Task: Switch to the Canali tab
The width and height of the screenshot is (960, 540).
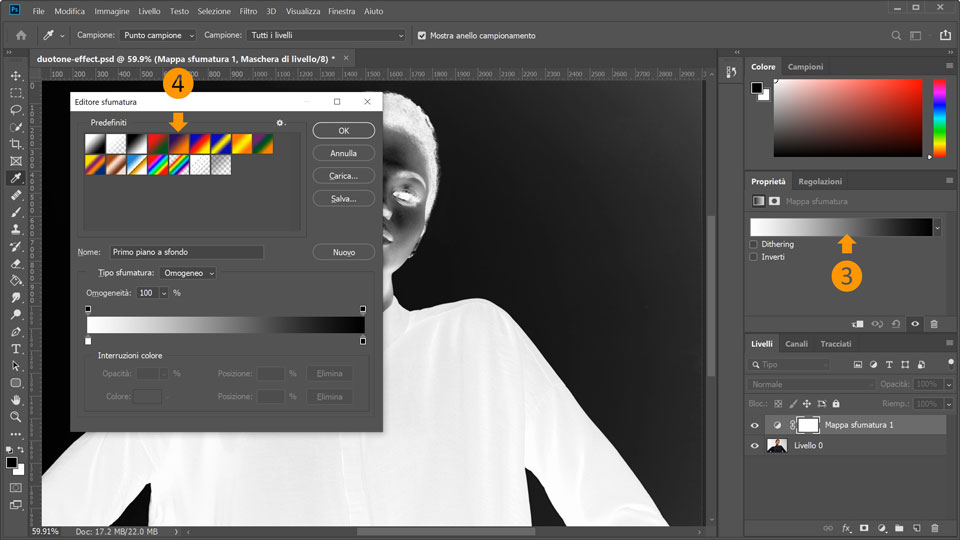Action: pos(797,344)
